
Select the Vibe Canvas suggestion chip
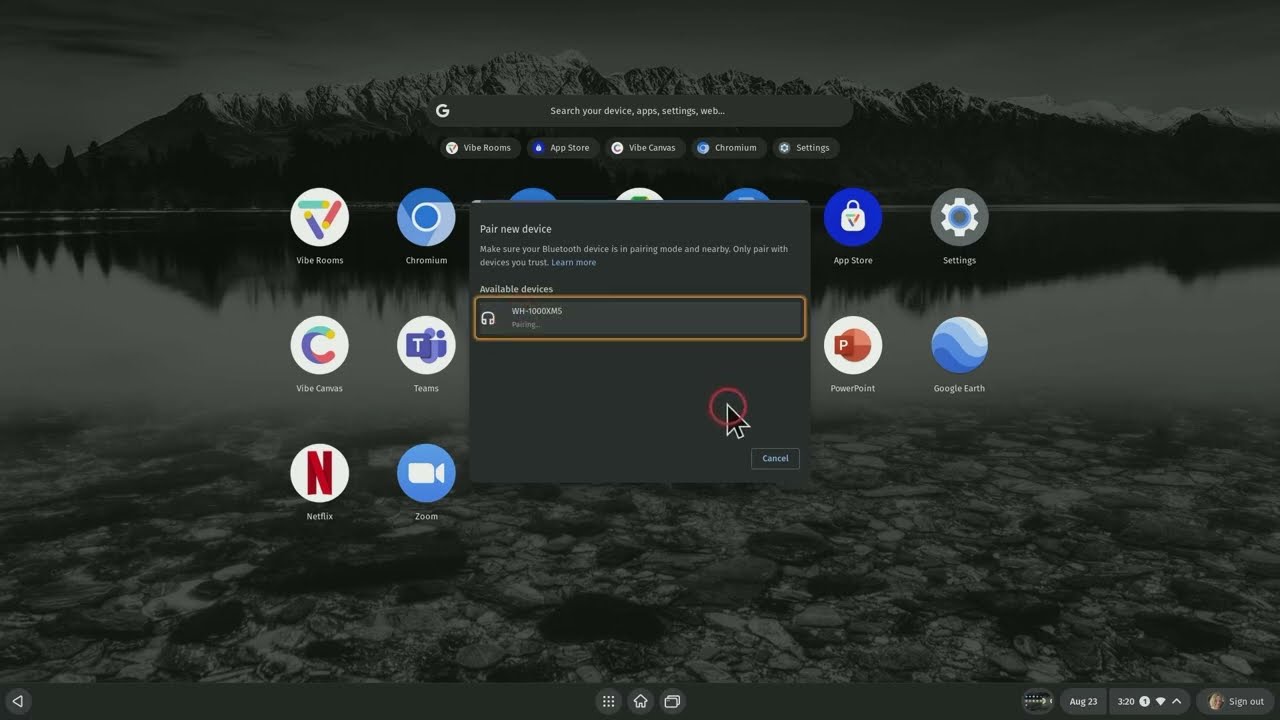[644, 148]
